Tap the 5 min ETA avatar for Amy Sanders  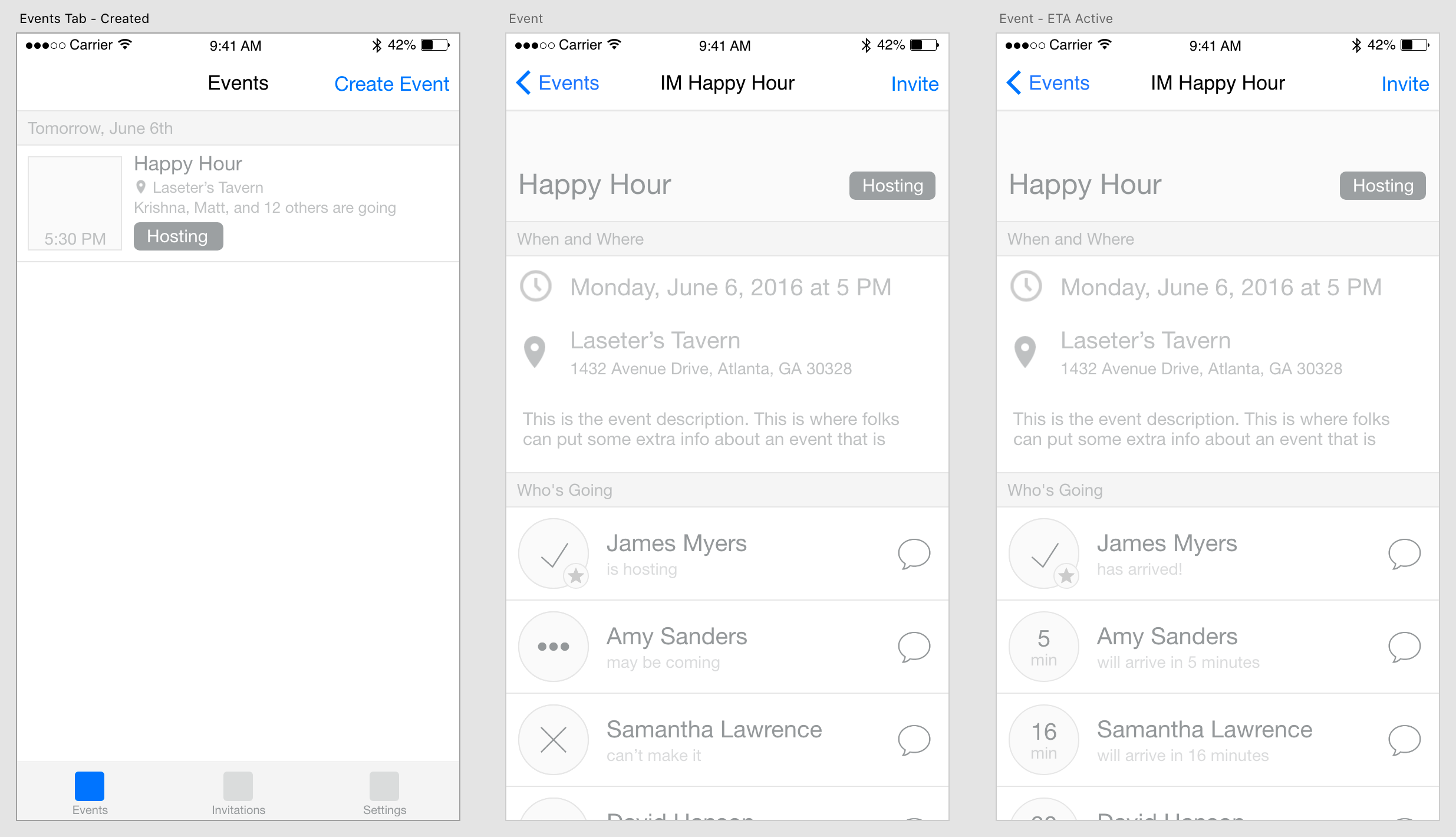pyautogui.click(x=1044, y=647)
